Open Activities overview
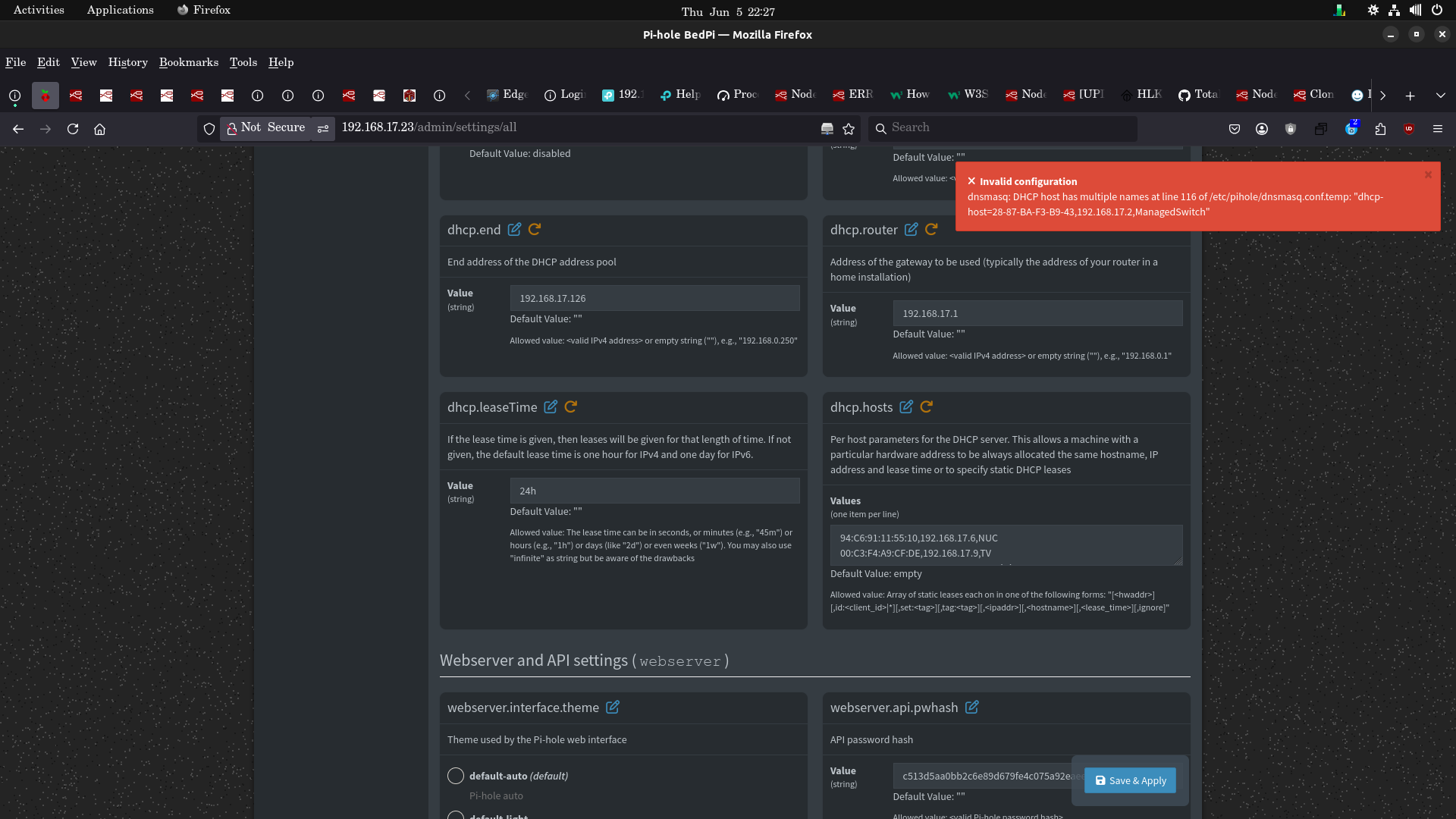 pos(39,10)
